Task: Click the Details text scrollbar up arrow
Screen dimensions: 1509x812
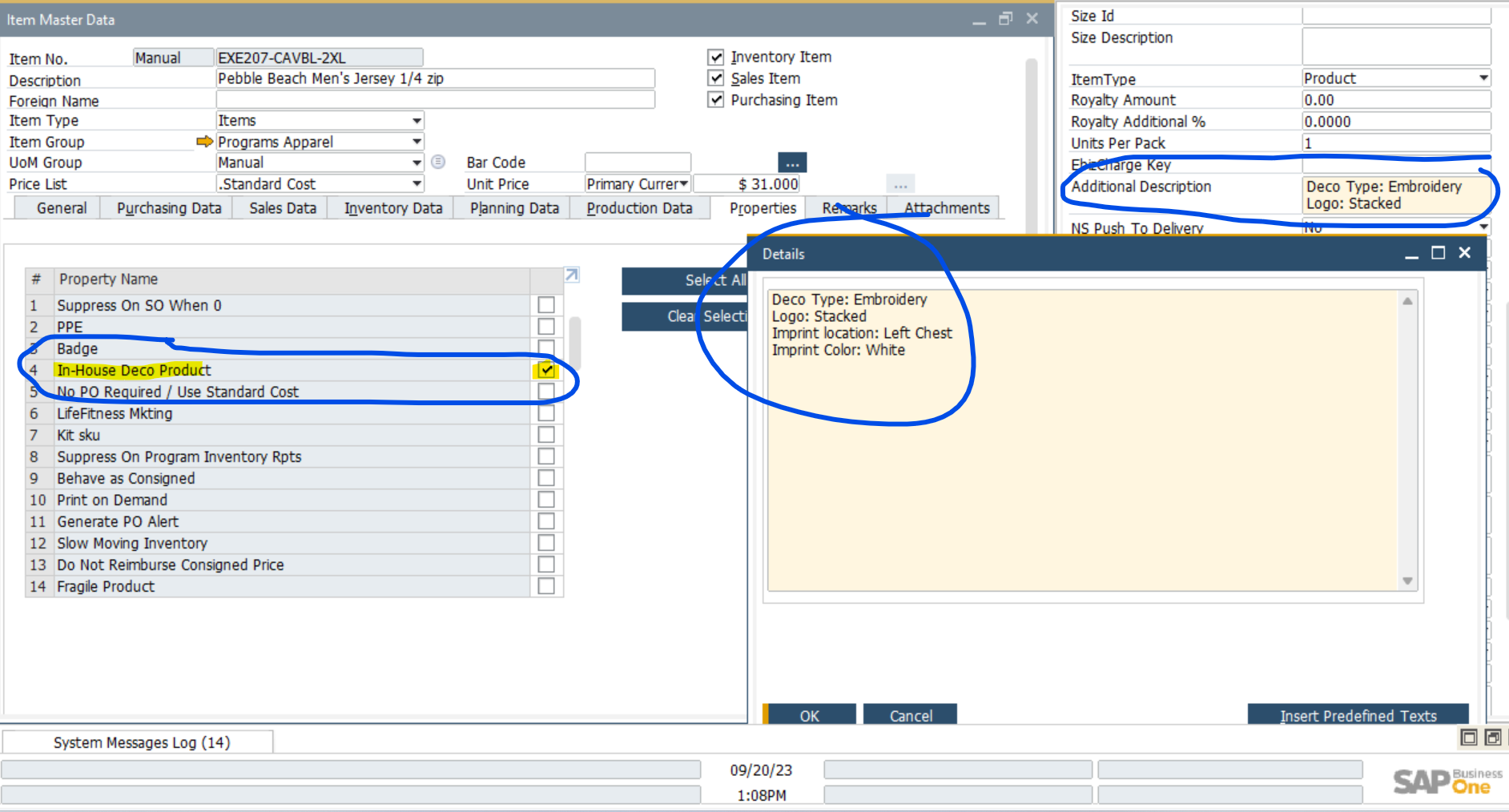Action: click(1407, 301)
